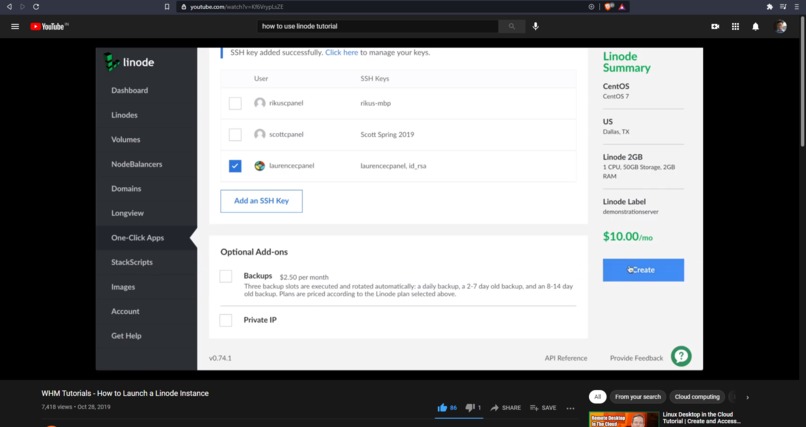Click the voice search microphone icon
The width and height of the screenshot is (806, 427).
[536, 26]
